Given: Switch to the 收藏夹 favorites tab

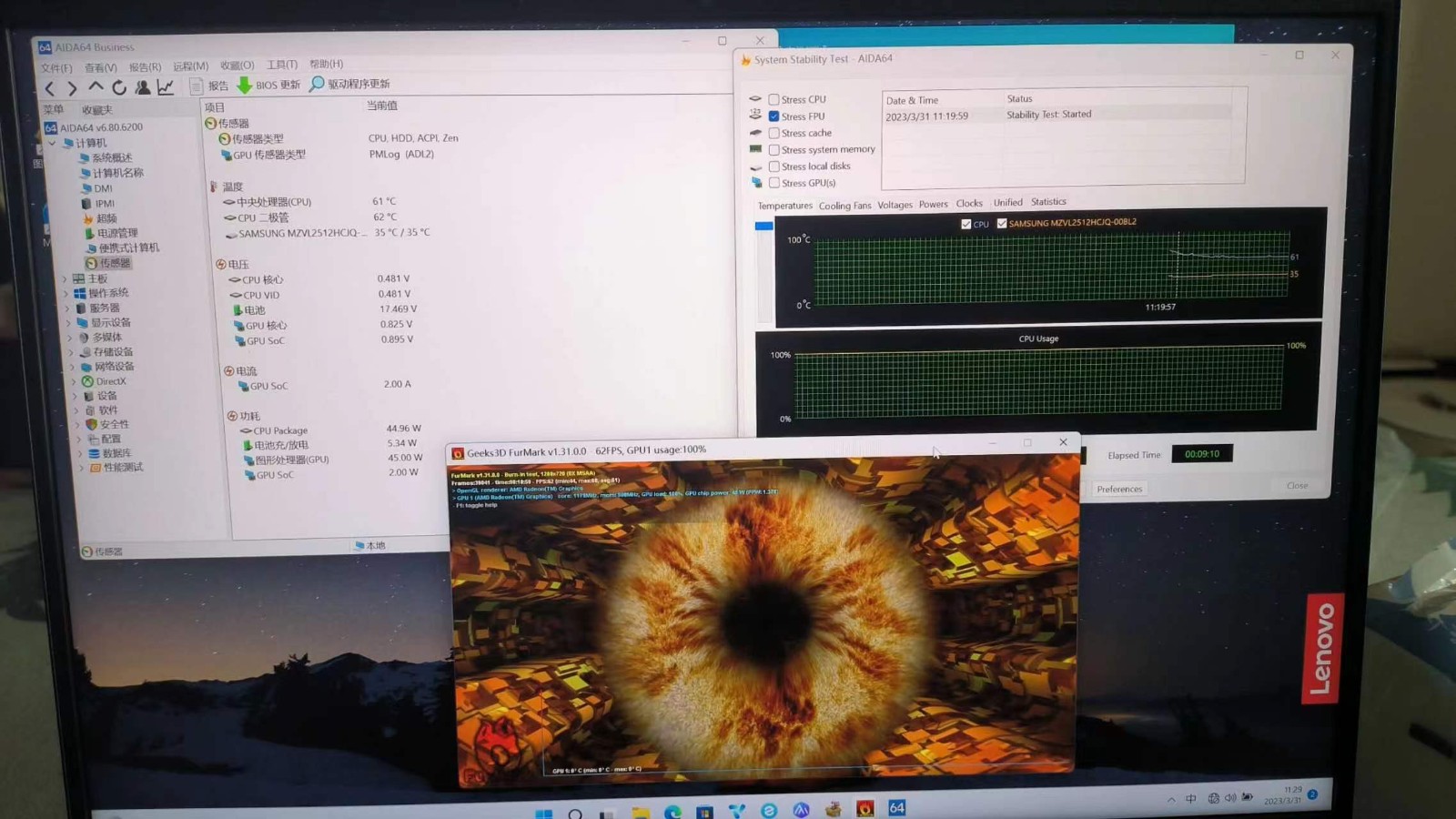Looking at the screenshot, I should coord(97,109).
